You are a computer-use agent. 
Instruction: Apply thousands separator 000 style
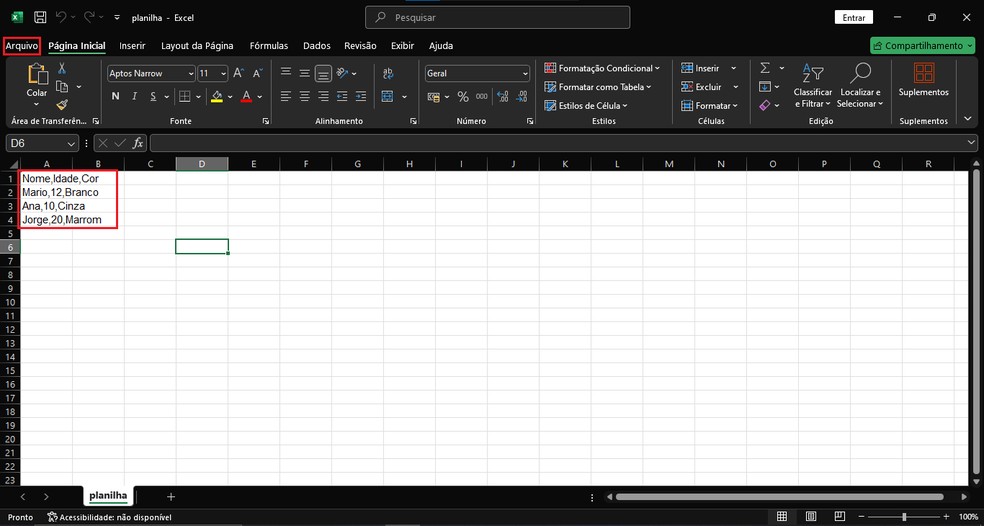point(481,97)
